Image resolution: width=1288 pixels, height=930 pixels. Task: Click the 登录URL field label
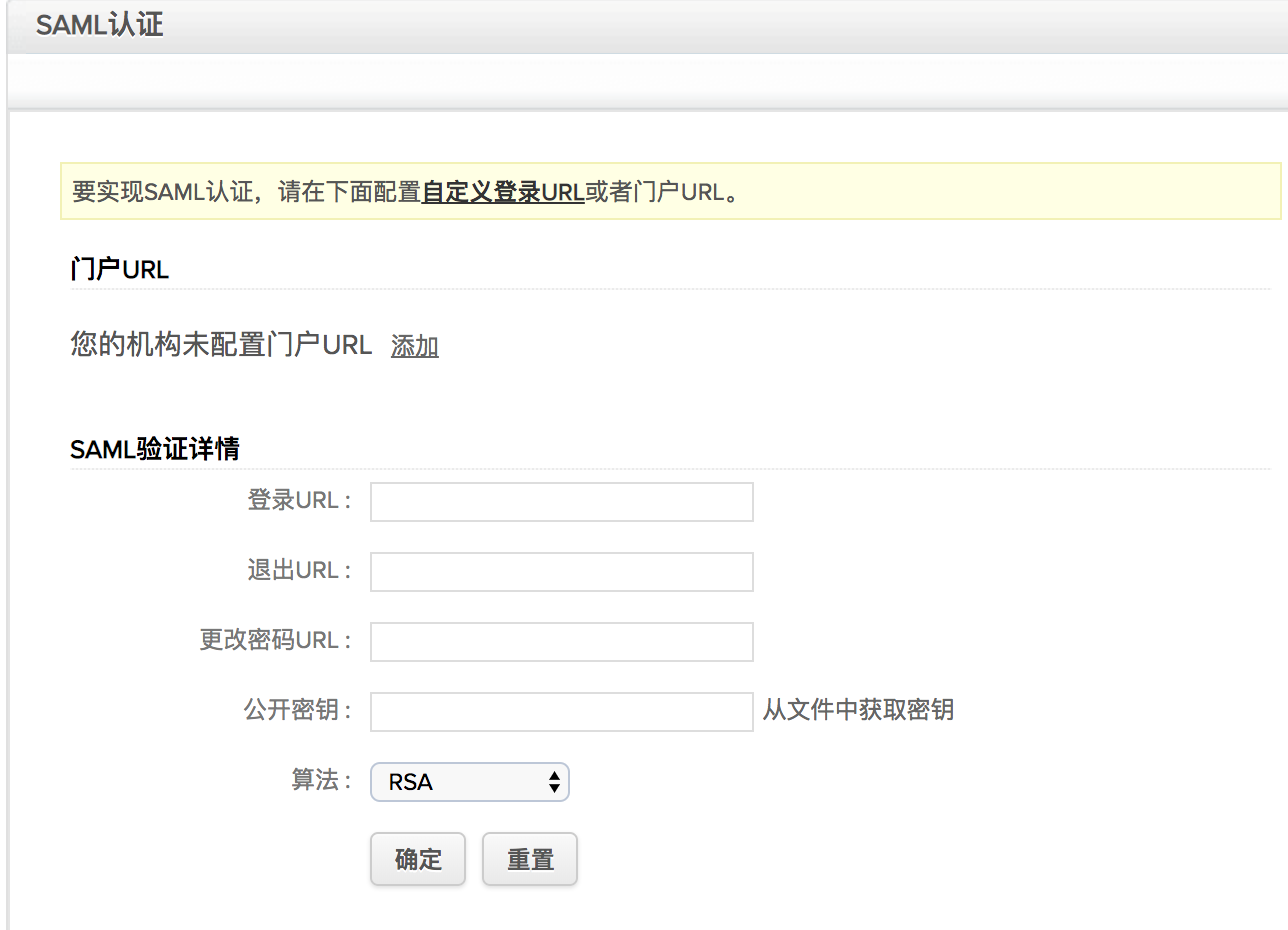299,500
